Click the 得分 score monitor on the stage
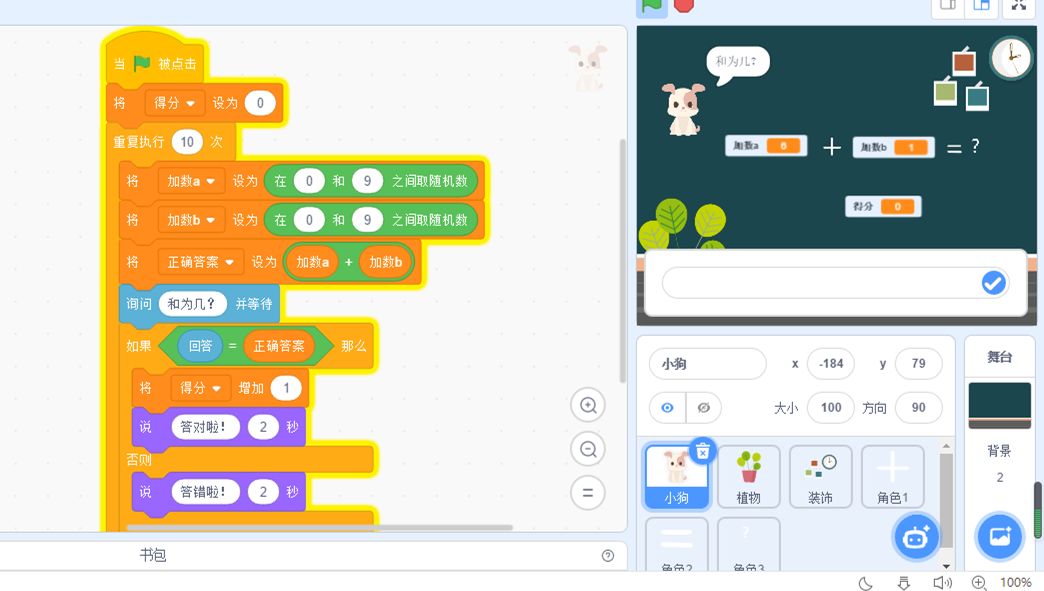 (x=884, y=206)
